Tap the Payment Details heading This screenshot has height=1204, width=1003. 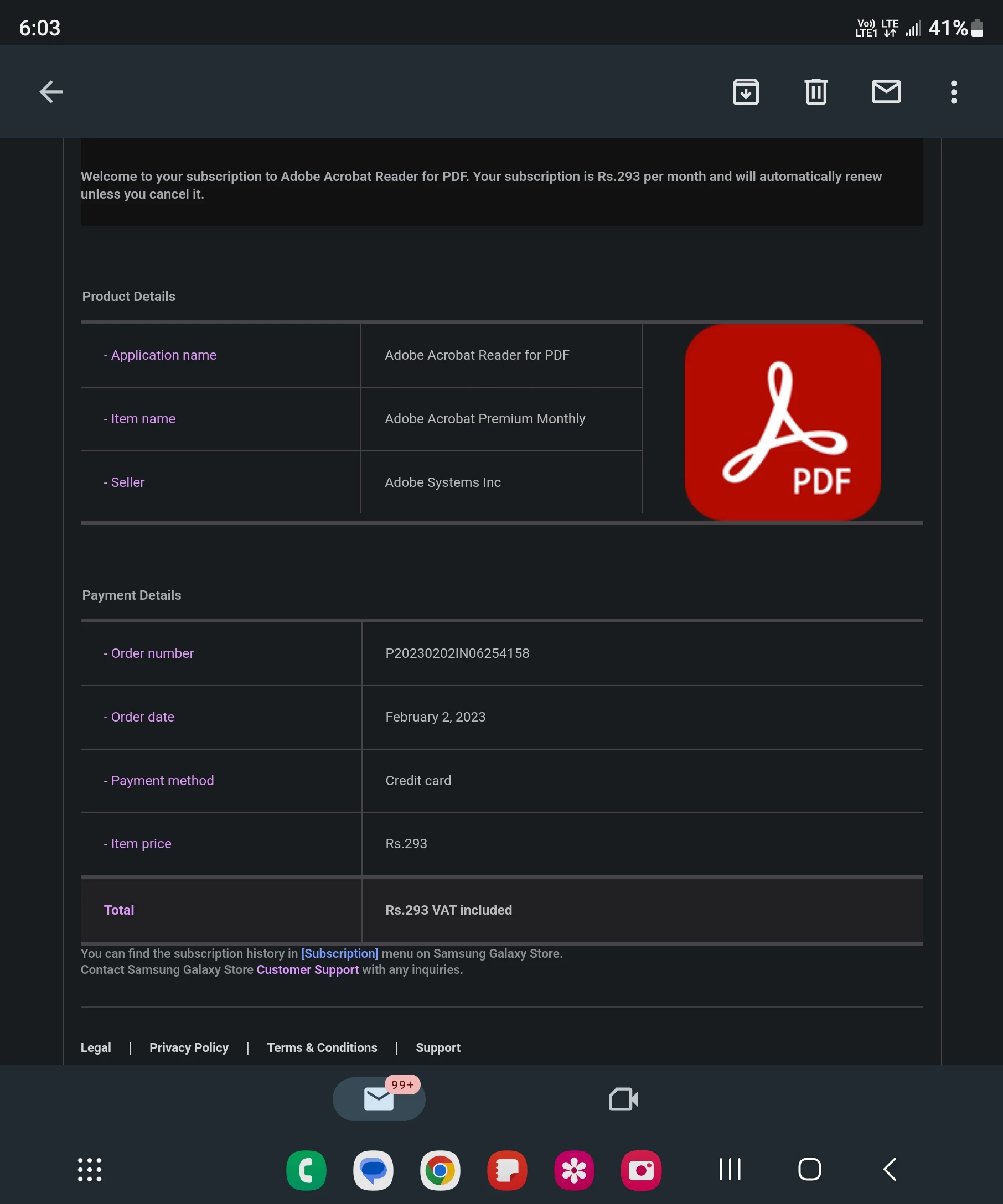click(131, 595)
